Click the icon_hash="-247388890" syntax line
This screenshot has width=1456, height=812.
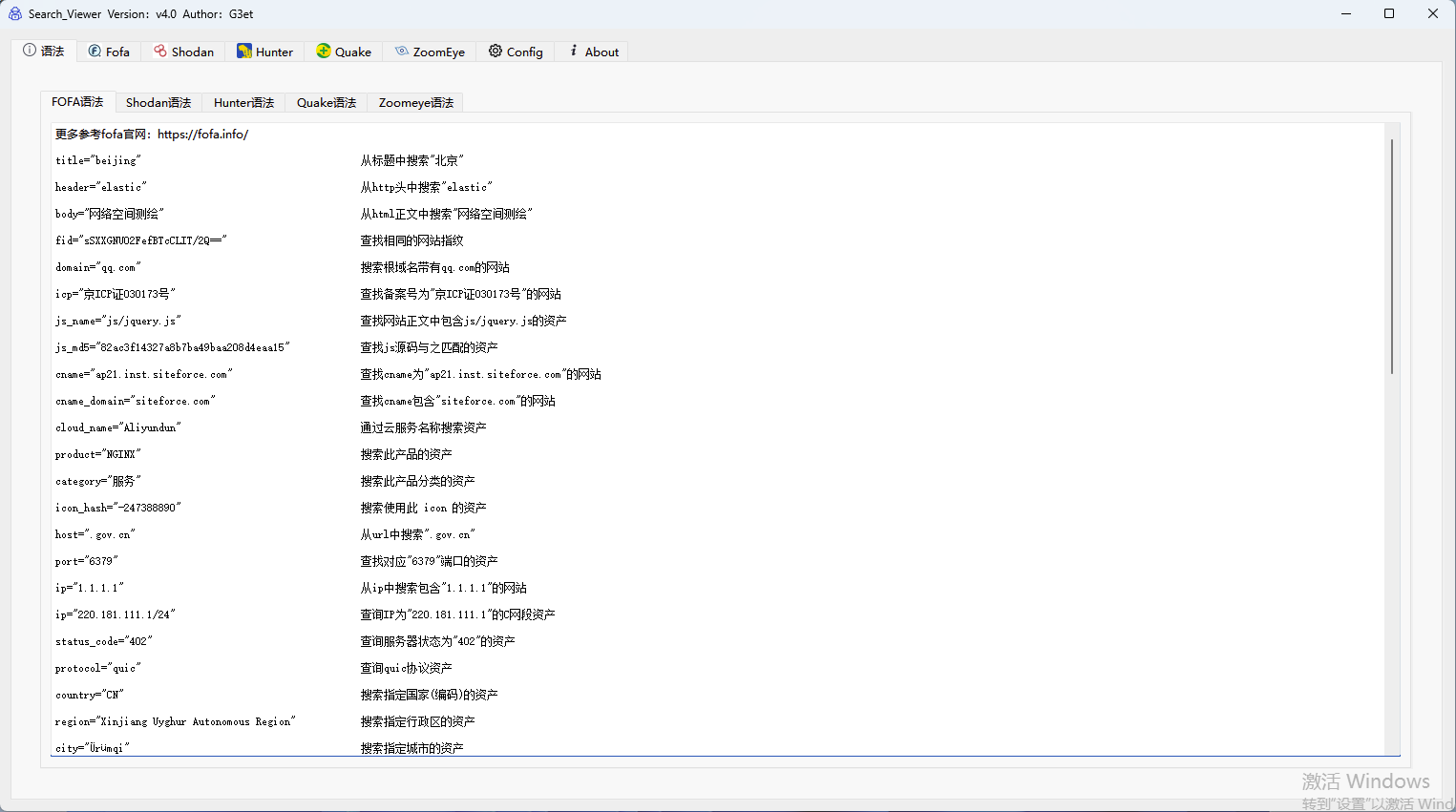coord(117,509)
